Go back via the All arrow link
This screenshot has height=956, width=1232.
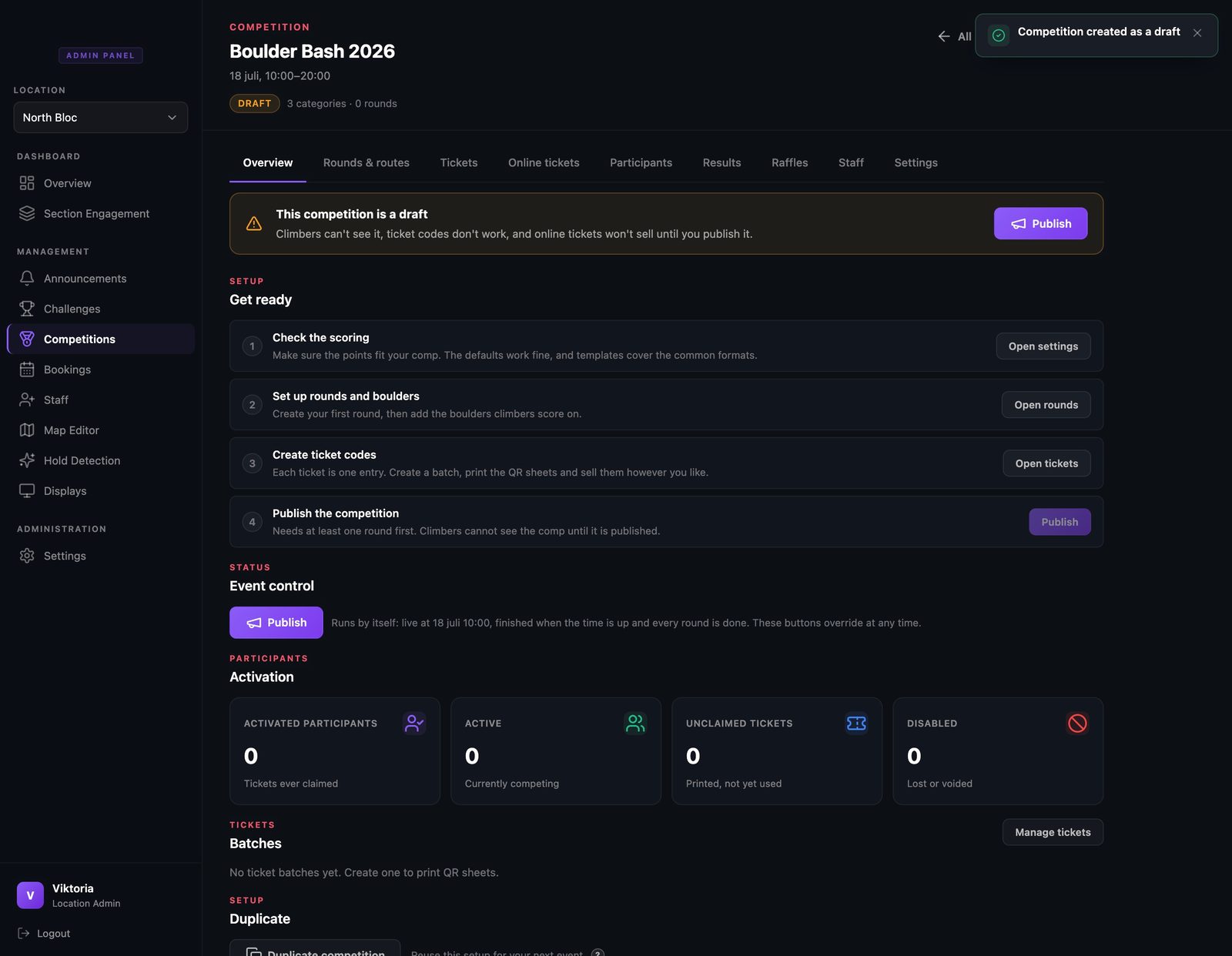pos(955,36)
